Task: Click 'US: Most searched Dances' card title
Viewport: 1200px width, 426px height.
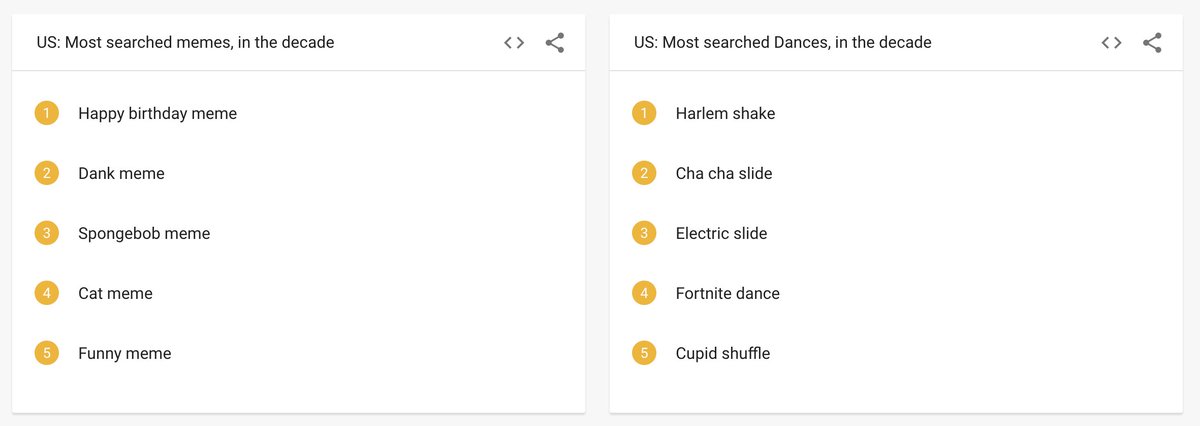Action: pos(783,43)
